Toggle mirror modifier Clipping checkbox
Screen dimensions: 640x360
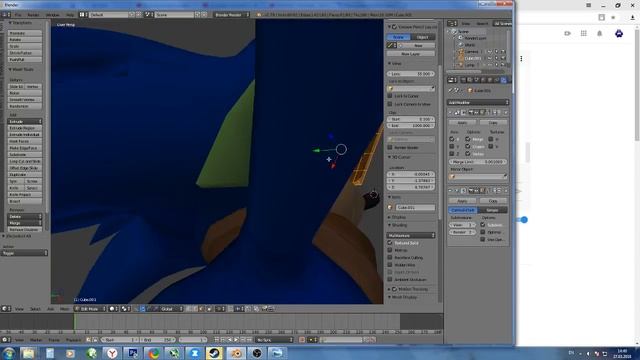[468, 146]
